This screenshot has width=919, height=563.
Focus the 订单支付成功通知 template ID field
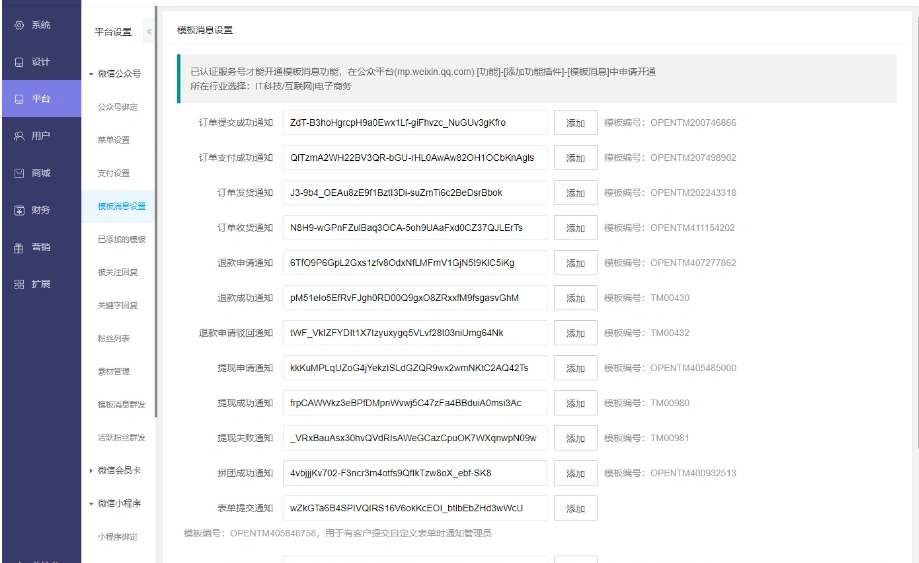(415, 158)
